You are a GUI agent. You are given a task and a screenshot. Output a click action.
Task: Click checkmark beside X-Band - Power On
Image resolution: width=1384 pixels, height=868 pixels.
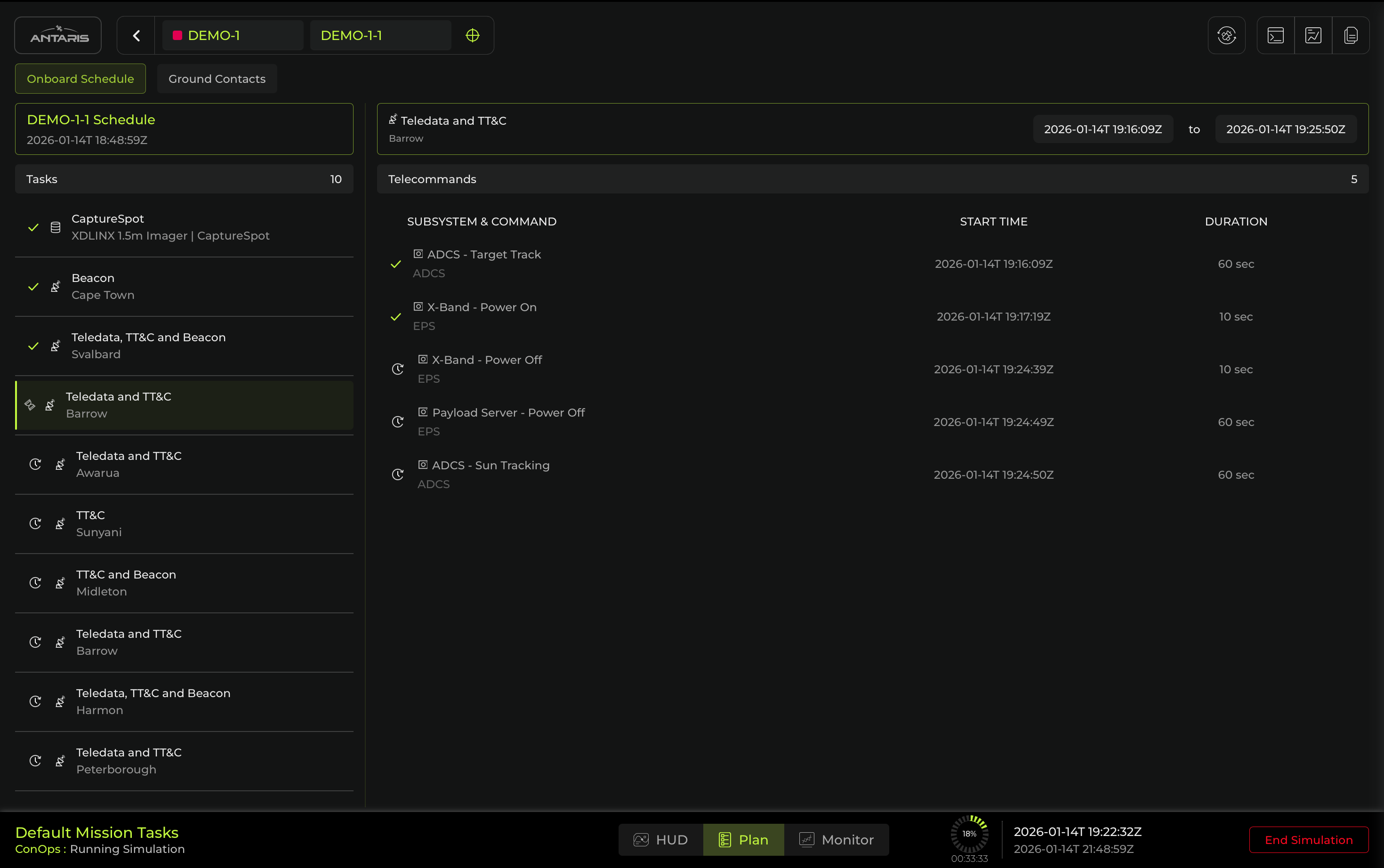point(395,317)
